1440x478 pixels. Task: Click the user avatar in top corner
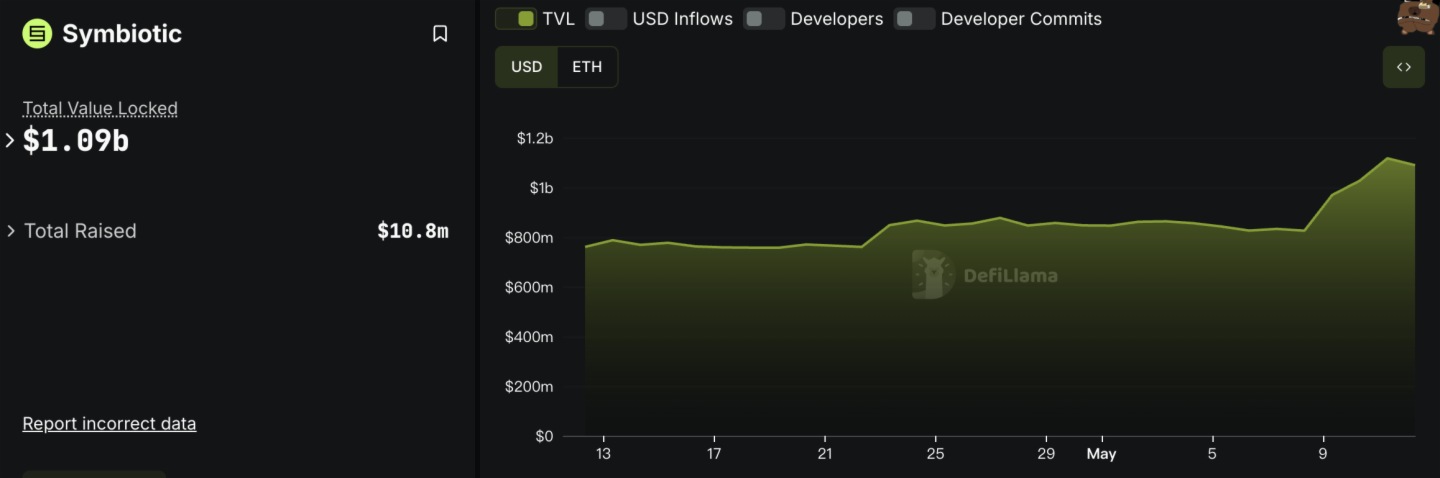point(1417,17)
